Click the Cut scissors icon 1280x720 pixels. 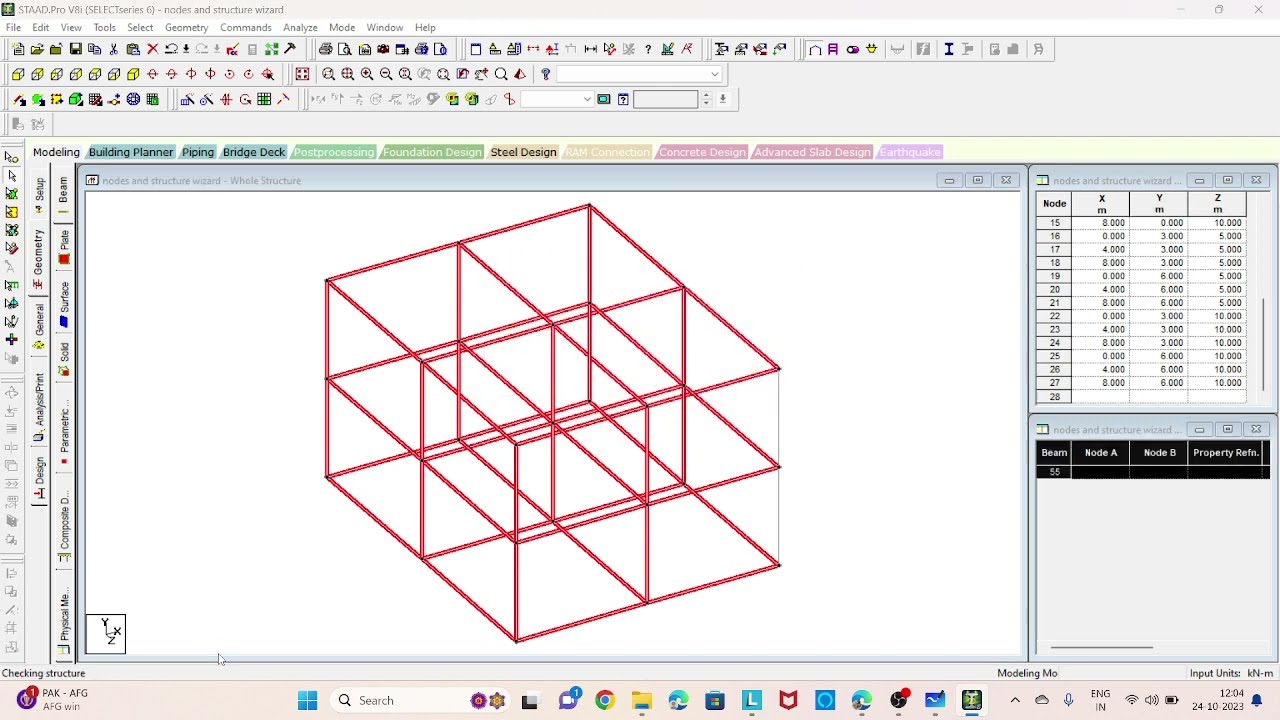coord(113,49)
